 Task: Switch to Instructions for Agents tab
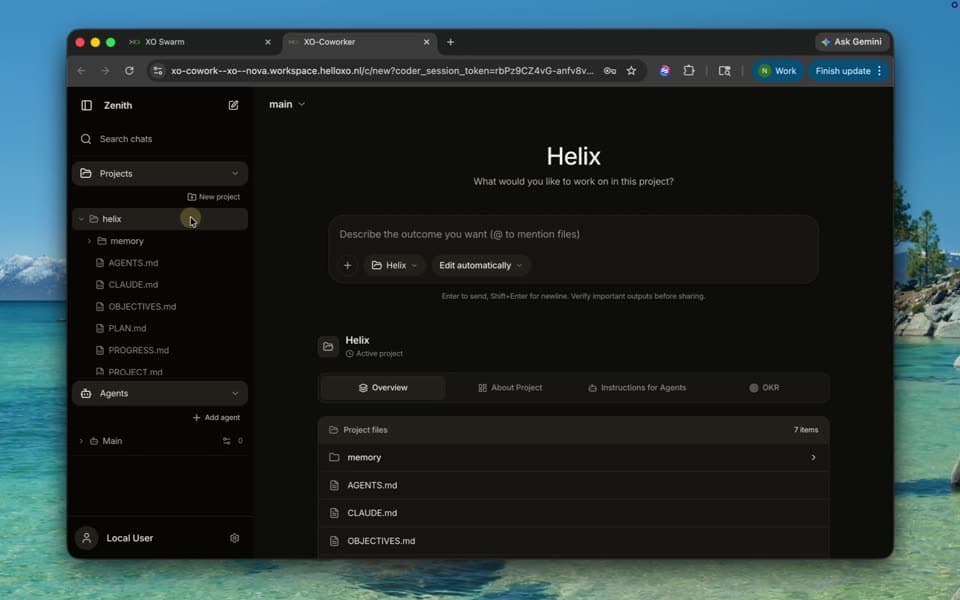point(637,388)
